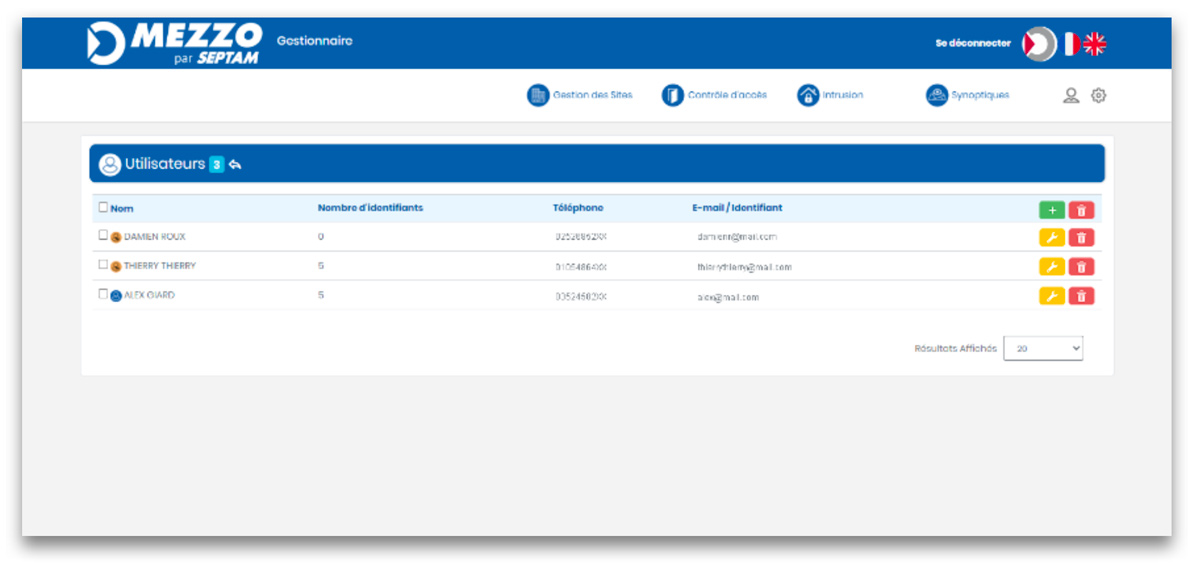Switch language with the French flag icon

[1071, 44]
